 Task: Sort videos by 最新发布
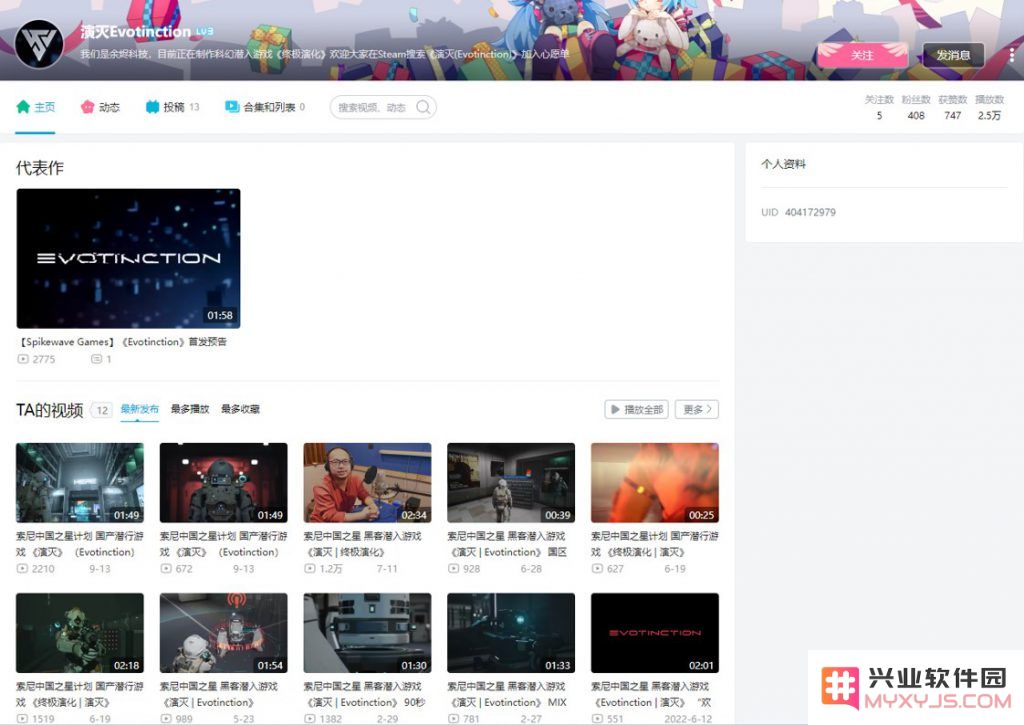[x=140, y=409]
